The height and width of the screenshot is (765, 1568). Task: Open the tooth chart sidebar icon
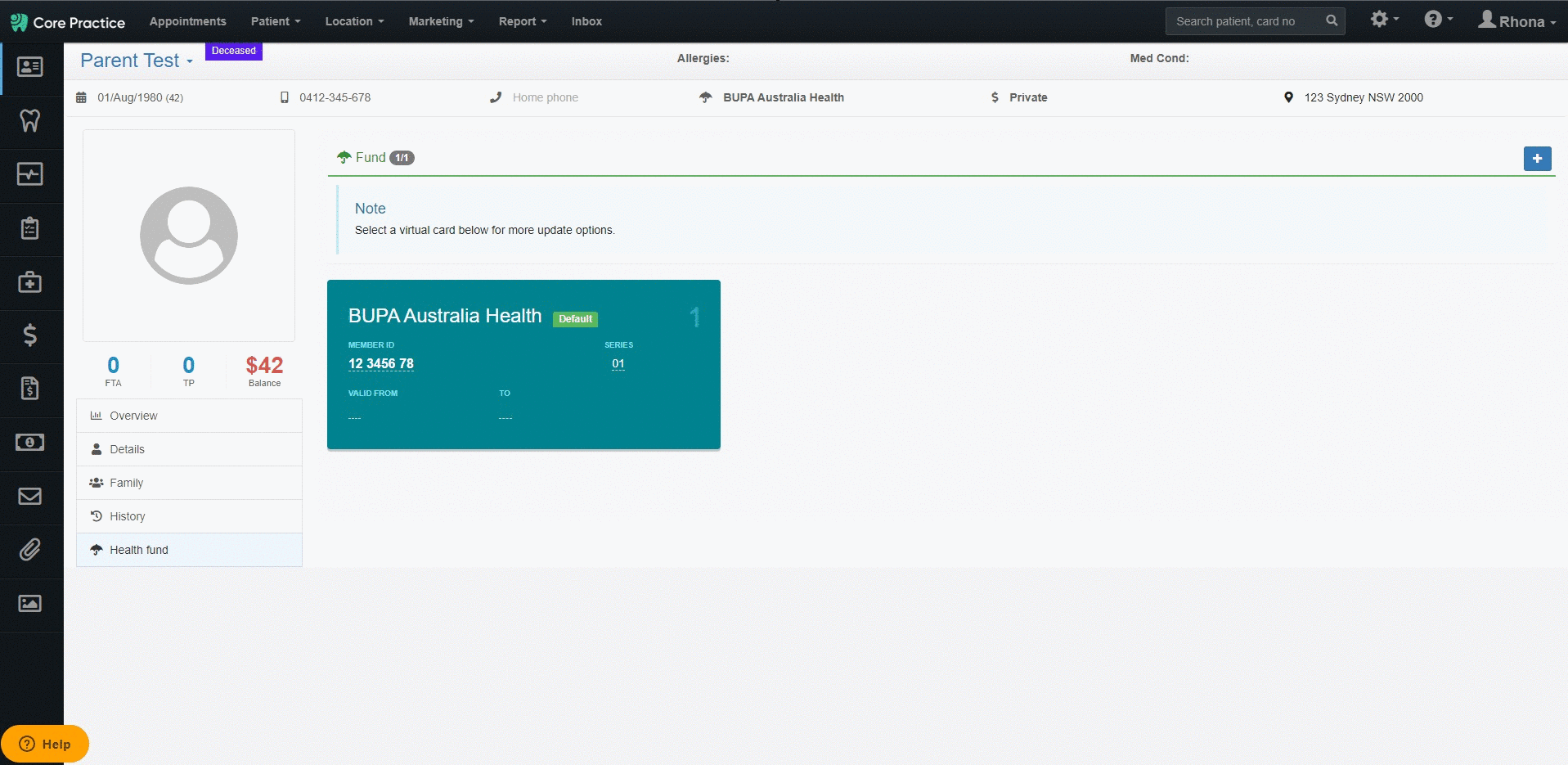(x=30, y=120)
